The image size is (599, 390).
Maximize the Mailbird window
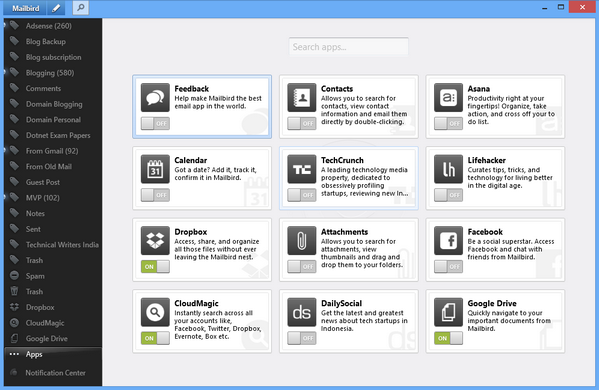click(x=561, y=7)
